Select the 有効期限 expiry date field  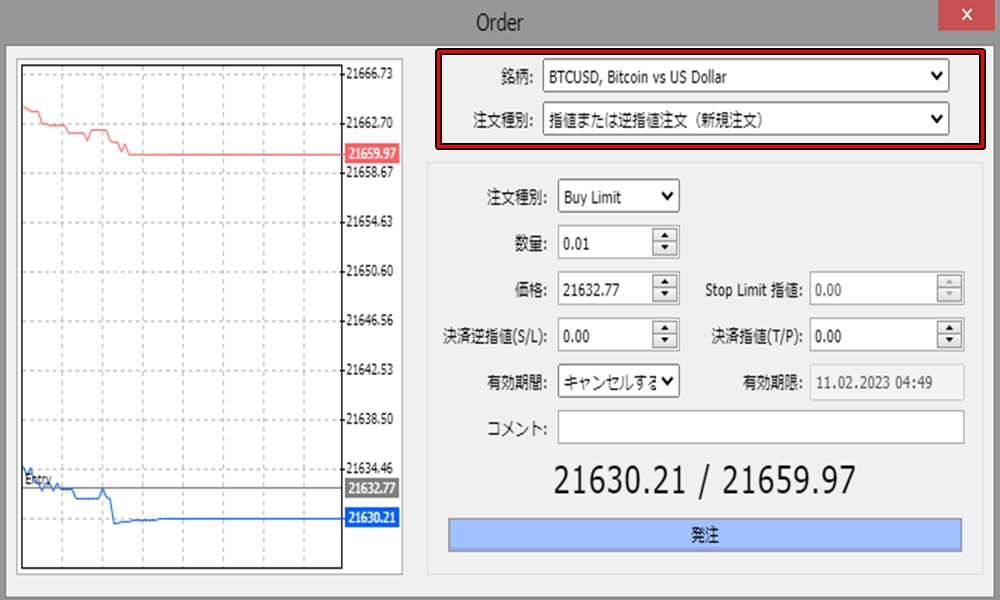[x=885, y=381]
